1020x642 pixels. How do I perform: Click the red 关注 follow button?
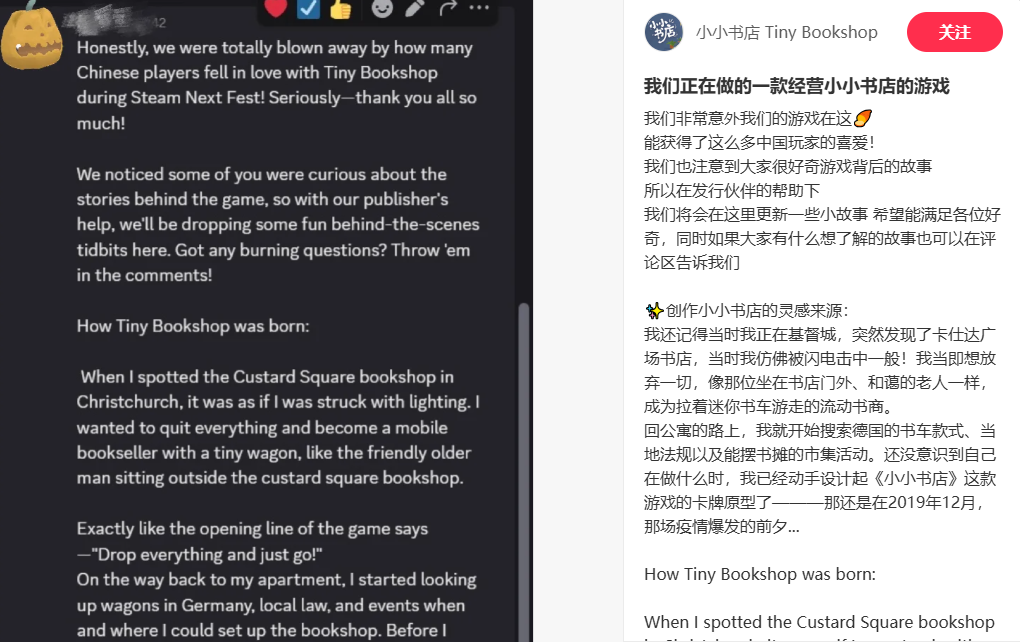[x=954, y=32]
